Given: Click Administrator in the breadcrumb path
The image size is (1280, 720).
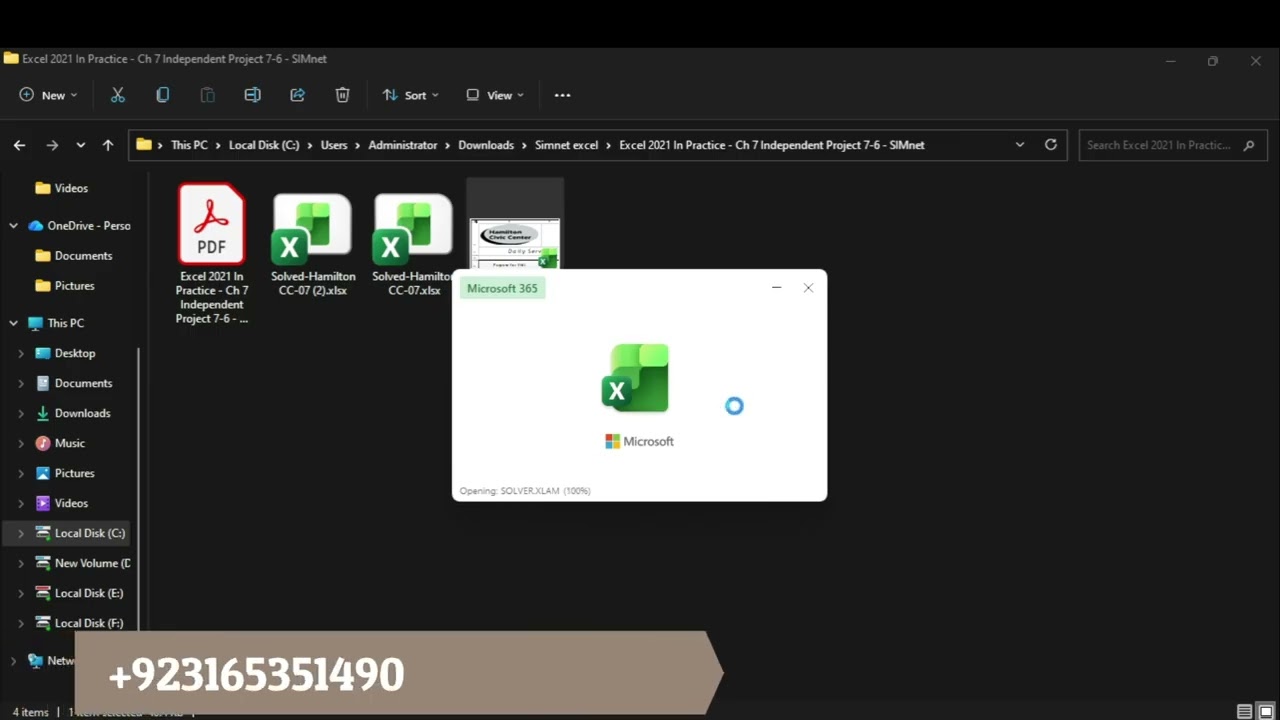Looking at the screenshot, I should 403,145.
